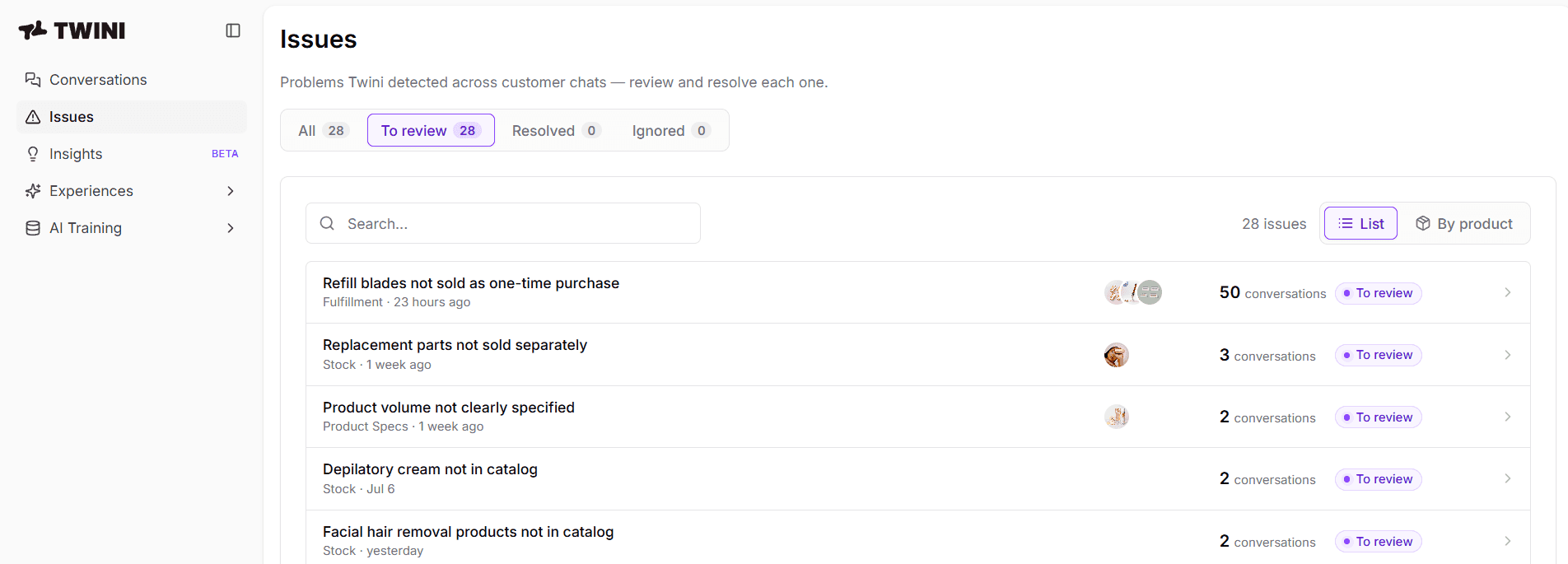Click the BETA badge next to Insights
This screenshot has width=1568, height=564.
(225, 154)
